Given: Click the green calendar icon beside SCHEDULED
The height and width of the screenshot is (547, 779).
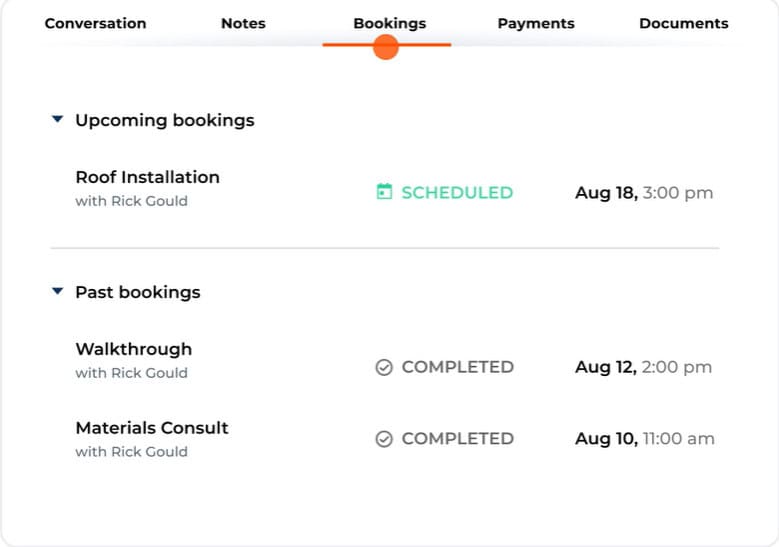Looking at the screenshot, I should (384, 192).
